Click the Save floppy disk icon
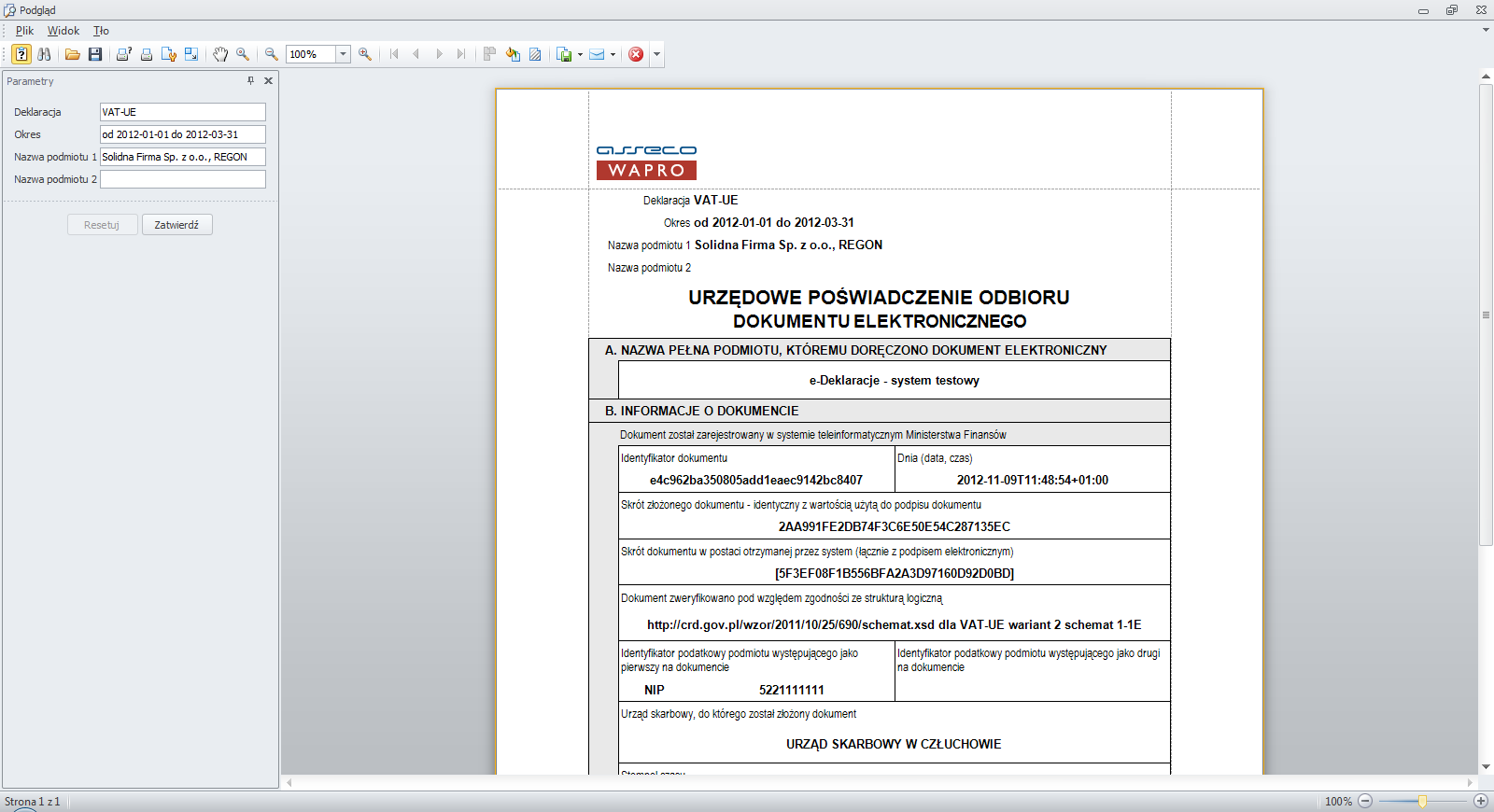Viewport: 1494px width, 812px height. click(95, 54)
